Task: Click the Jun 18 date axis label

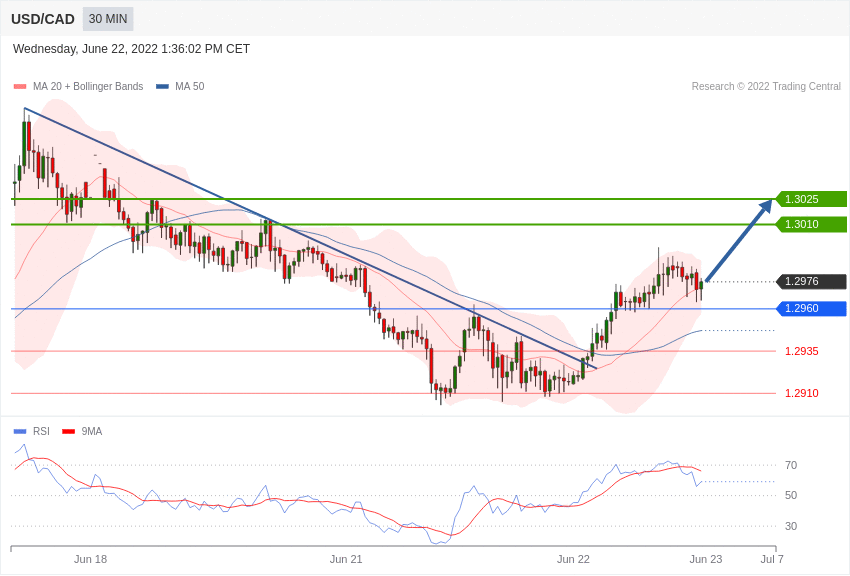Action: pos(91,559)
